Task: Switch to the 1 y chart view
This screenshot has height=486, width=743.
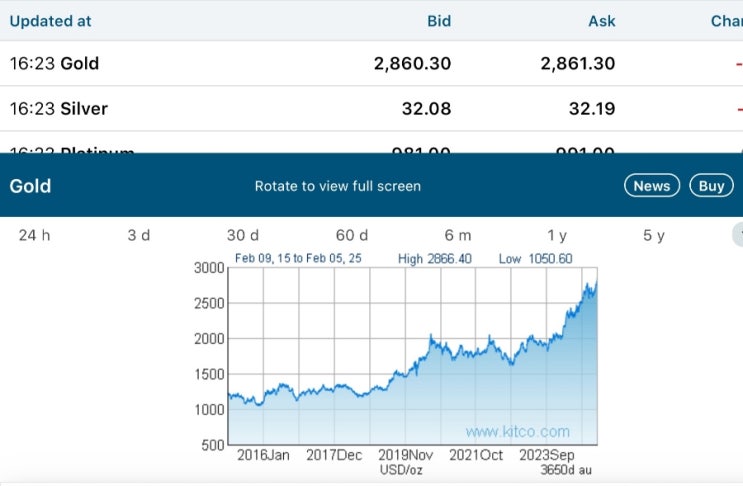Action: coord(557,235)
